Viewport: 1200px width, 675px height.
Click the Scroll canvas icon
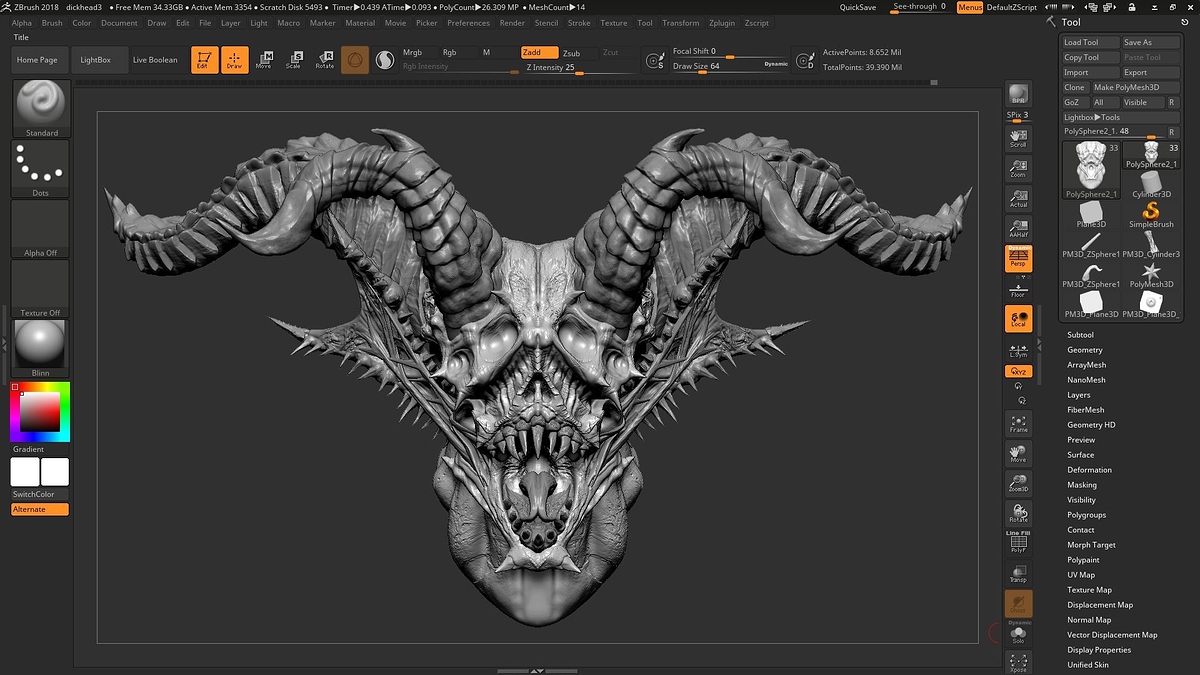1018,138
